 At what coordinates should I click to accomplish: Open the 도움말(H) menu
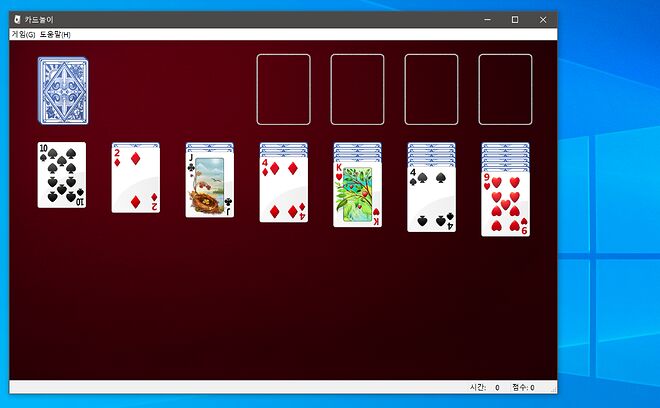[x=55, y=35]
